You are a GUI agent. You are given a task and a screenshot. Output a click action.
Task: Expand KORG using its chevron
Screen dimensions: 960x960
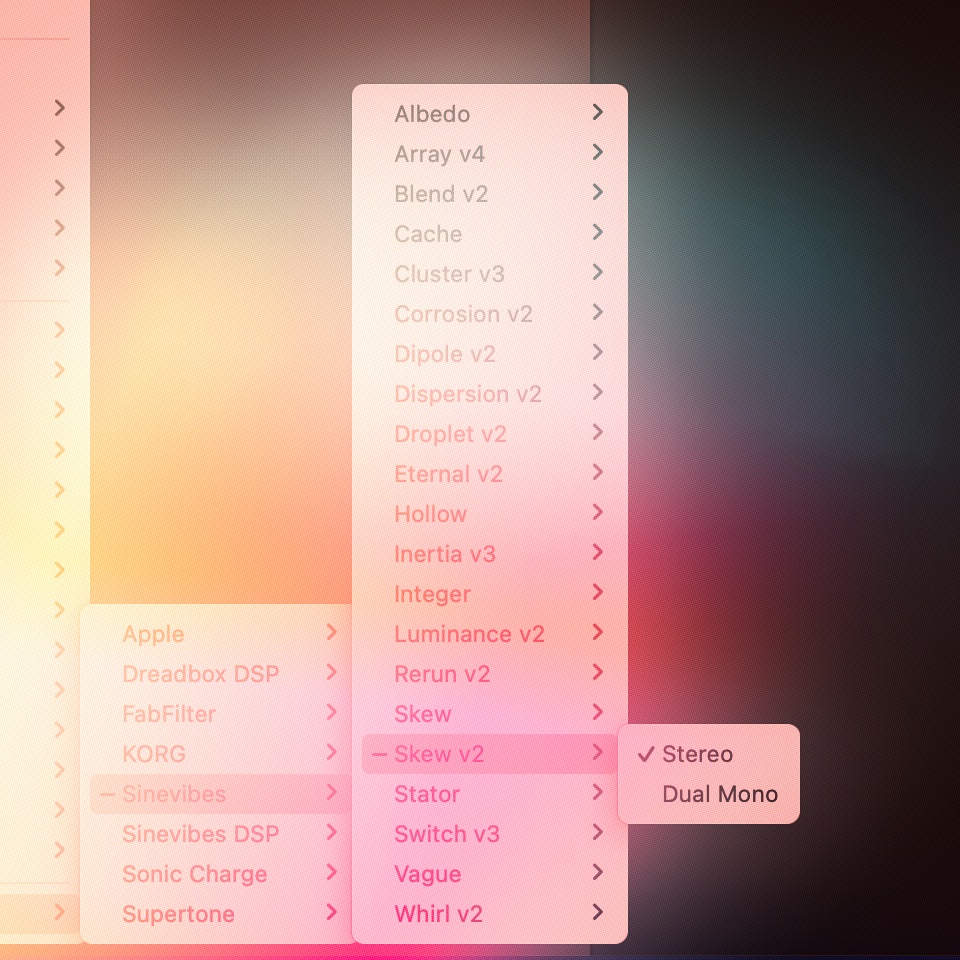pos(332,752)
